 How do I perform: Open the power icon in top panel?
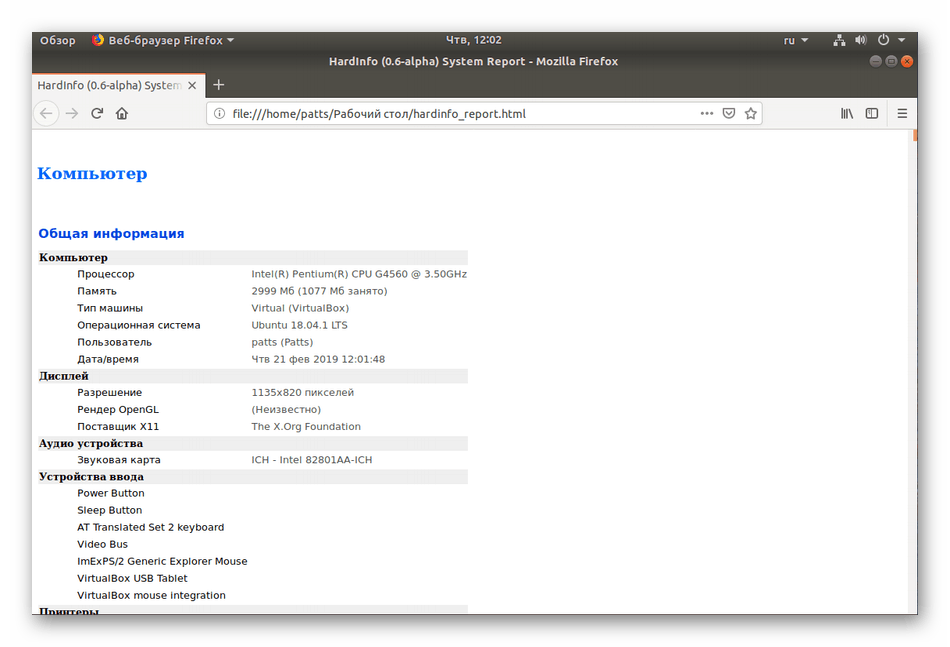pyautogui.click(x=883, y=40)
